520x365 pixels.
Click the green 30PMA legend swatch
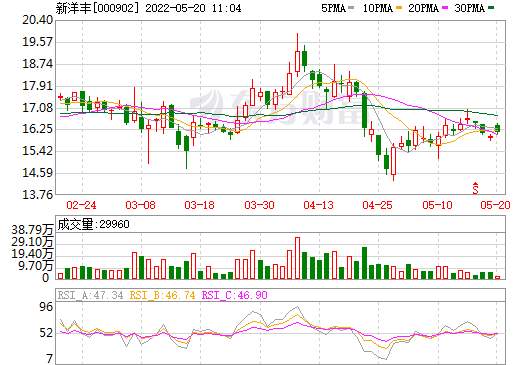[491, 7]
